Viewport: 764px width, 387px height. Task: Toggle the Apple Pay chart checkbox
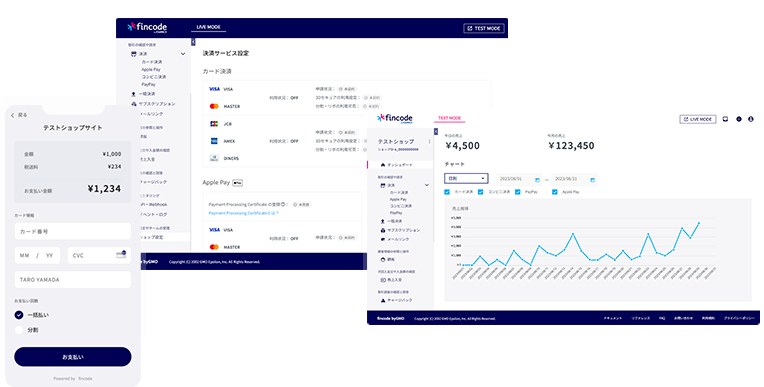point(554,192)
